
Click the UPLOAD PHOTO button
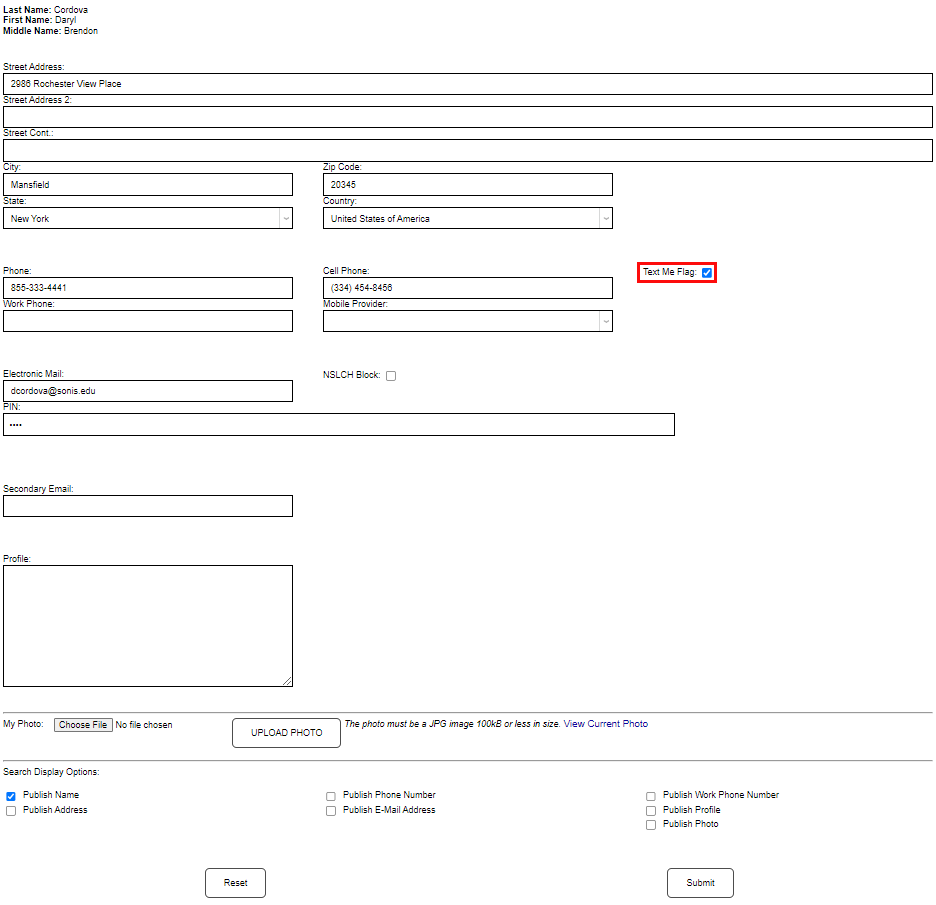286,732
